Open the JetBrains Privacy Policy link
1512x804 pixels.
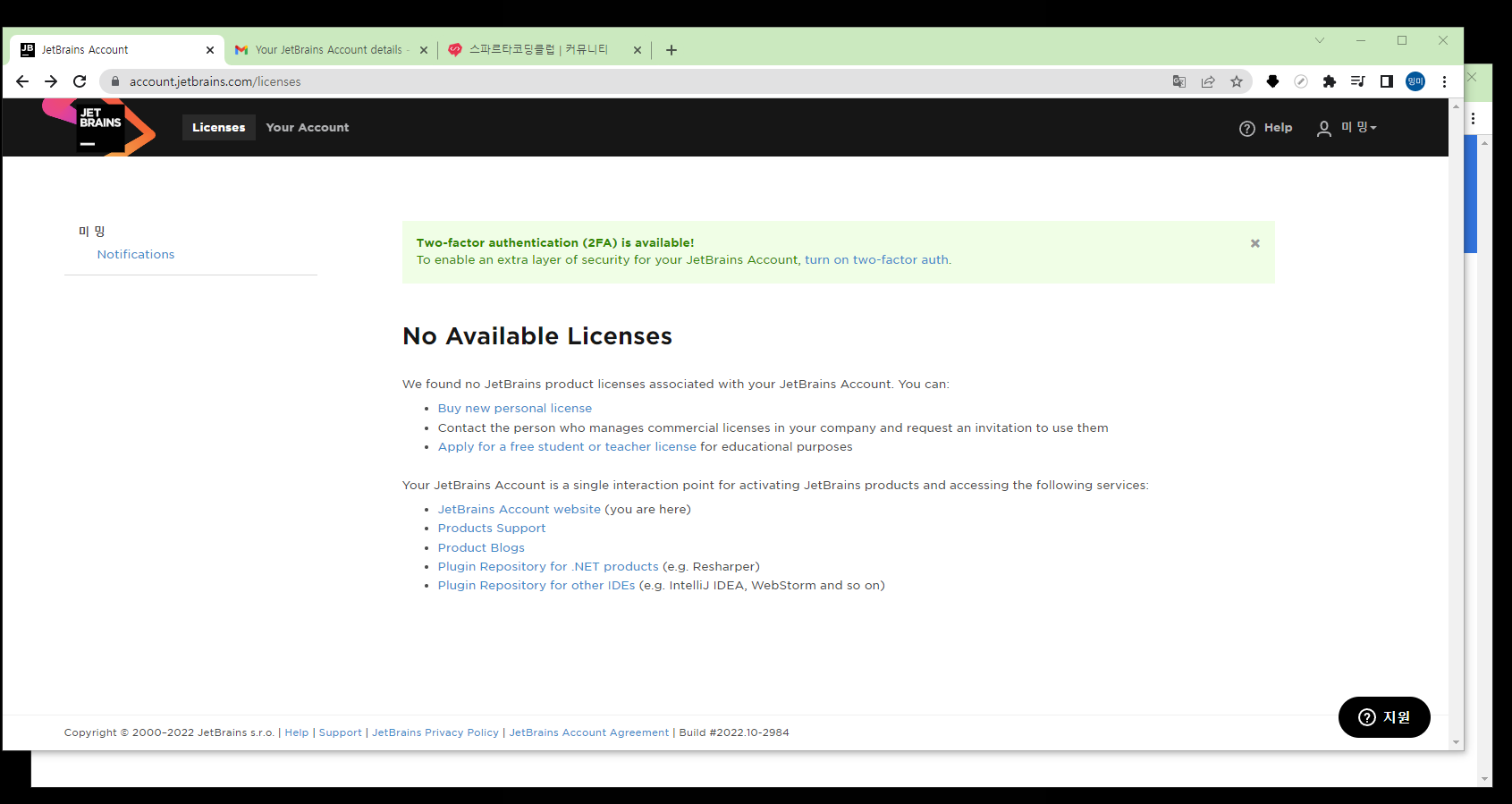(435, 732)
